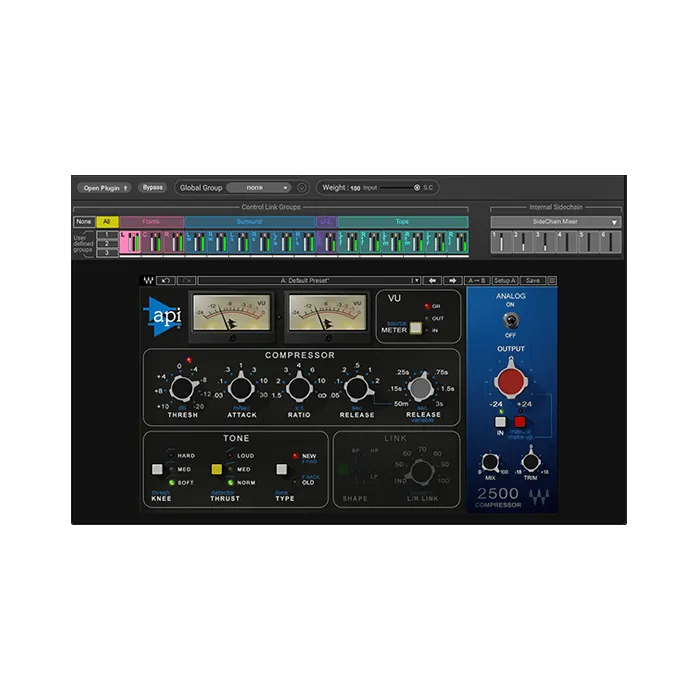Load the previous preset with left arrow
The image size is (699, 699).
click(432, 280)
